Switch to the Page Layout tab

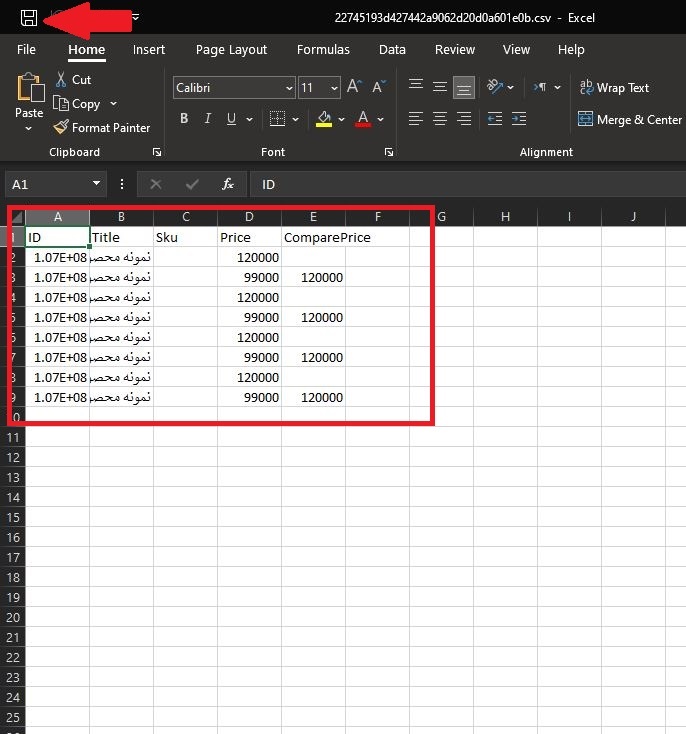pos(231,49)
